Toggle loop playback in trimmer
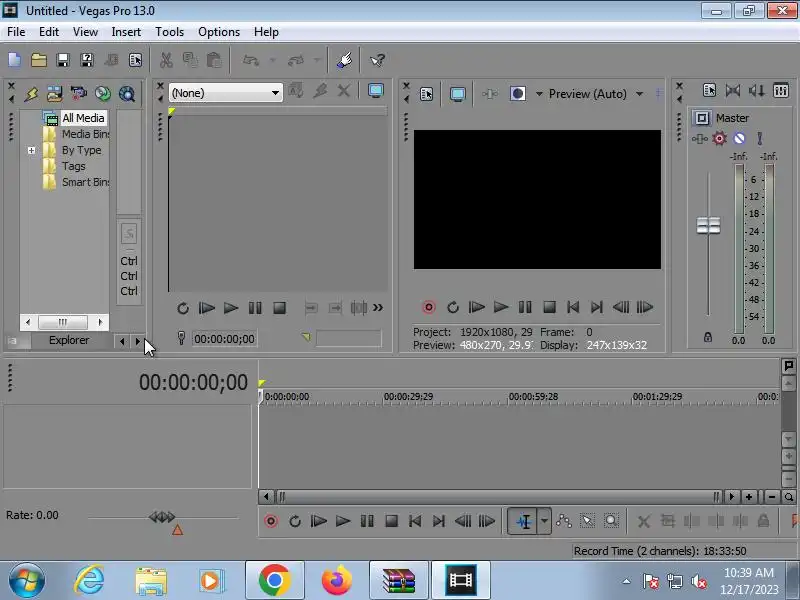This screenshot has height=600, width=800. pyautogui.click(x=183, y=308)
